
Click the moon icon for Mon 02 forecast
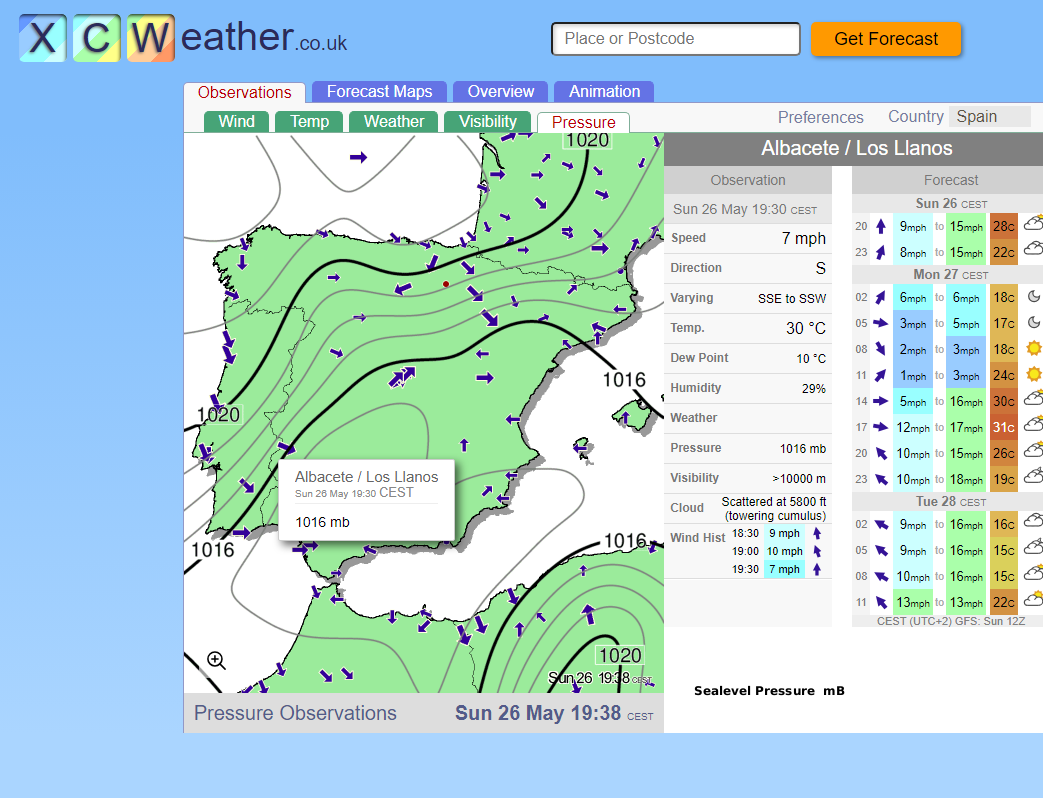coord(1033,297)
